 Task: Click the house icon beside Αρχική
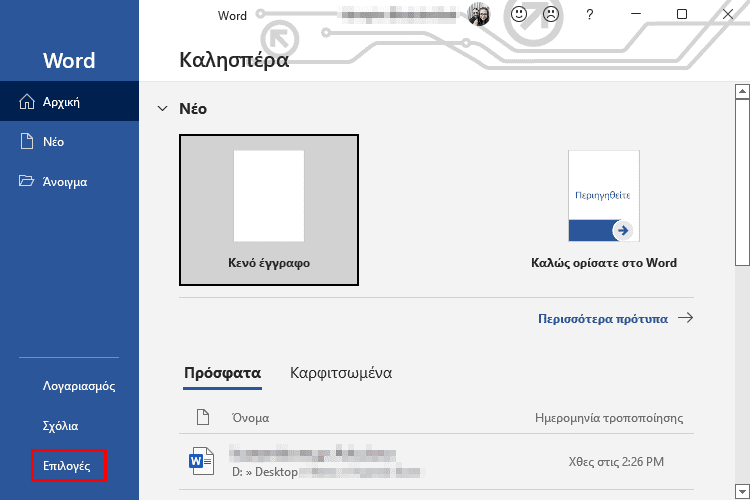pos(27,101)
